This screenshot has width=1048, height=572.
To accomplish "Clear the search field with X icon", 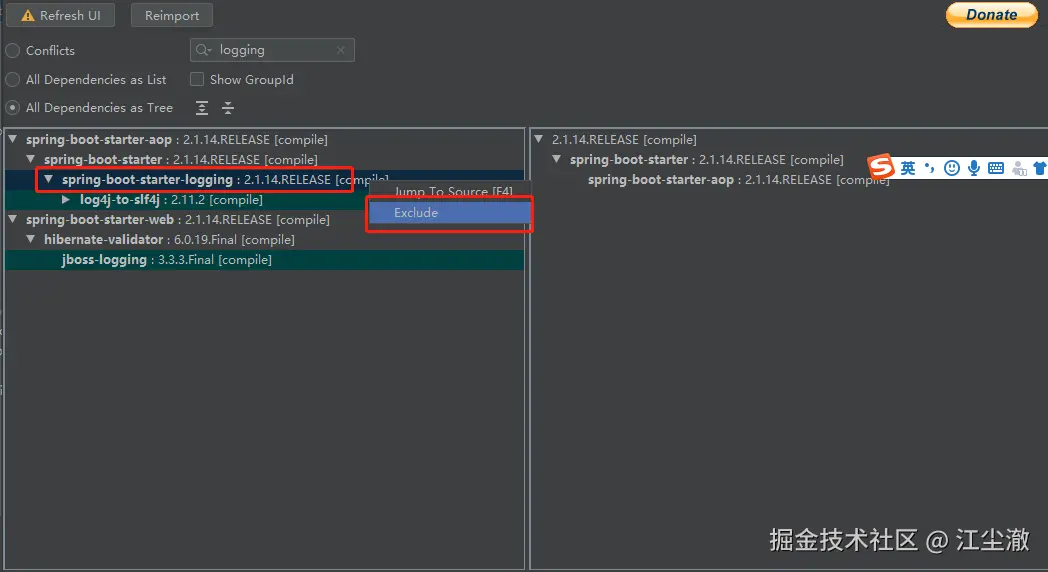I will (341, 50).
